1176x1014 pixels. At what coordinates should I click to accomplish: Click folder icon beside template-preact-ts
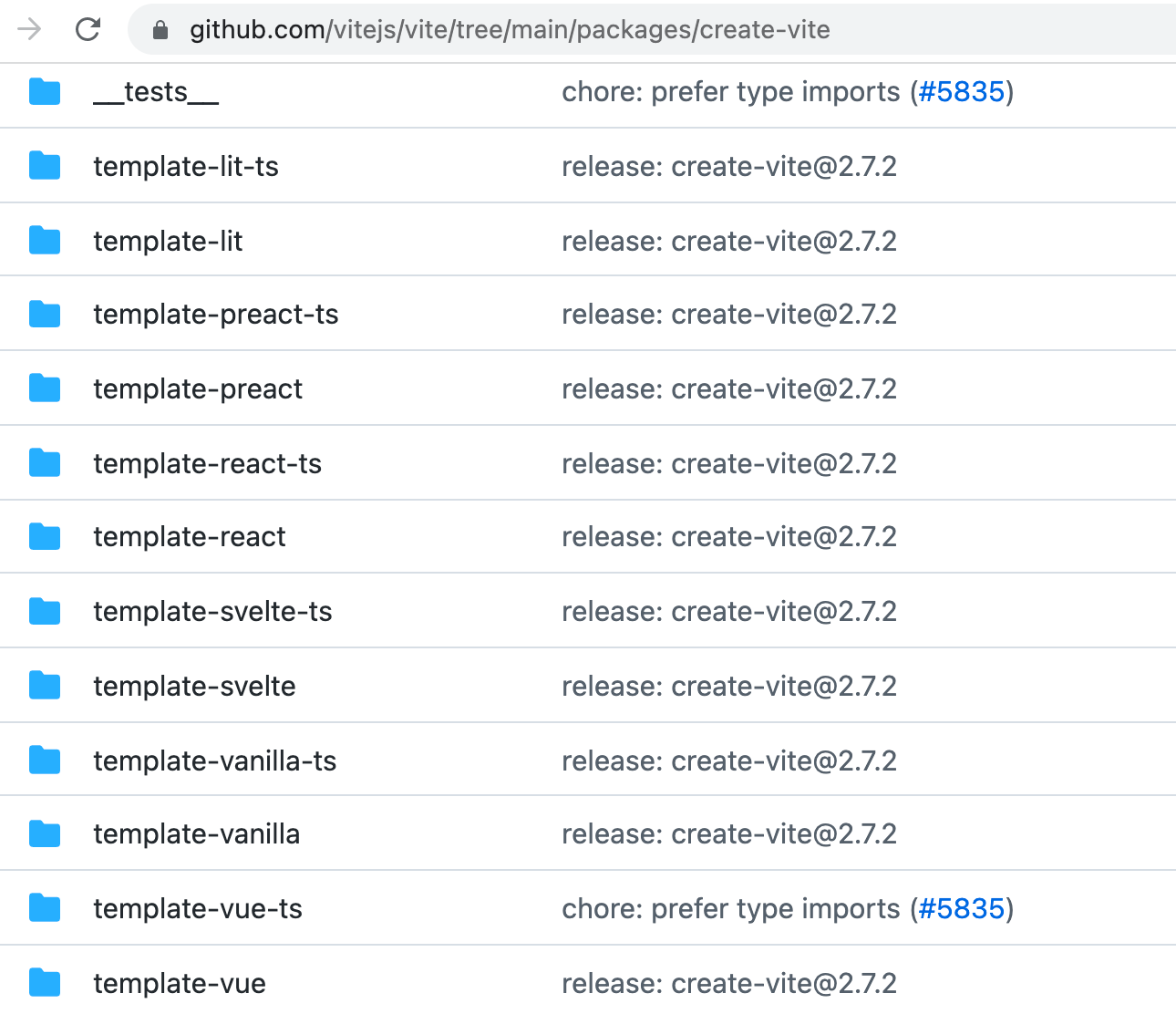pos(45,315)
